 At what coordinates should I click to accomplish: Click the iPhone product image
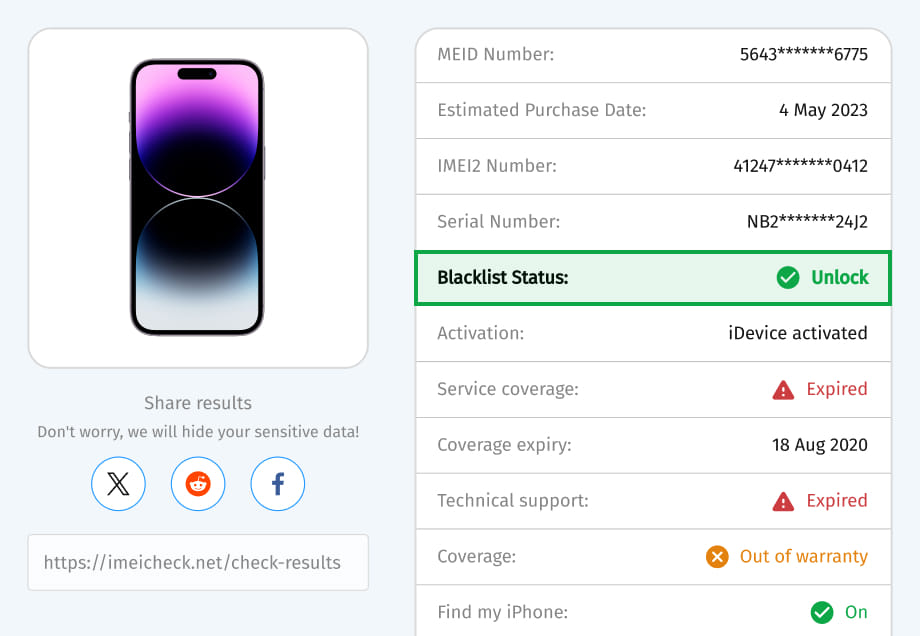click(197, 197)
